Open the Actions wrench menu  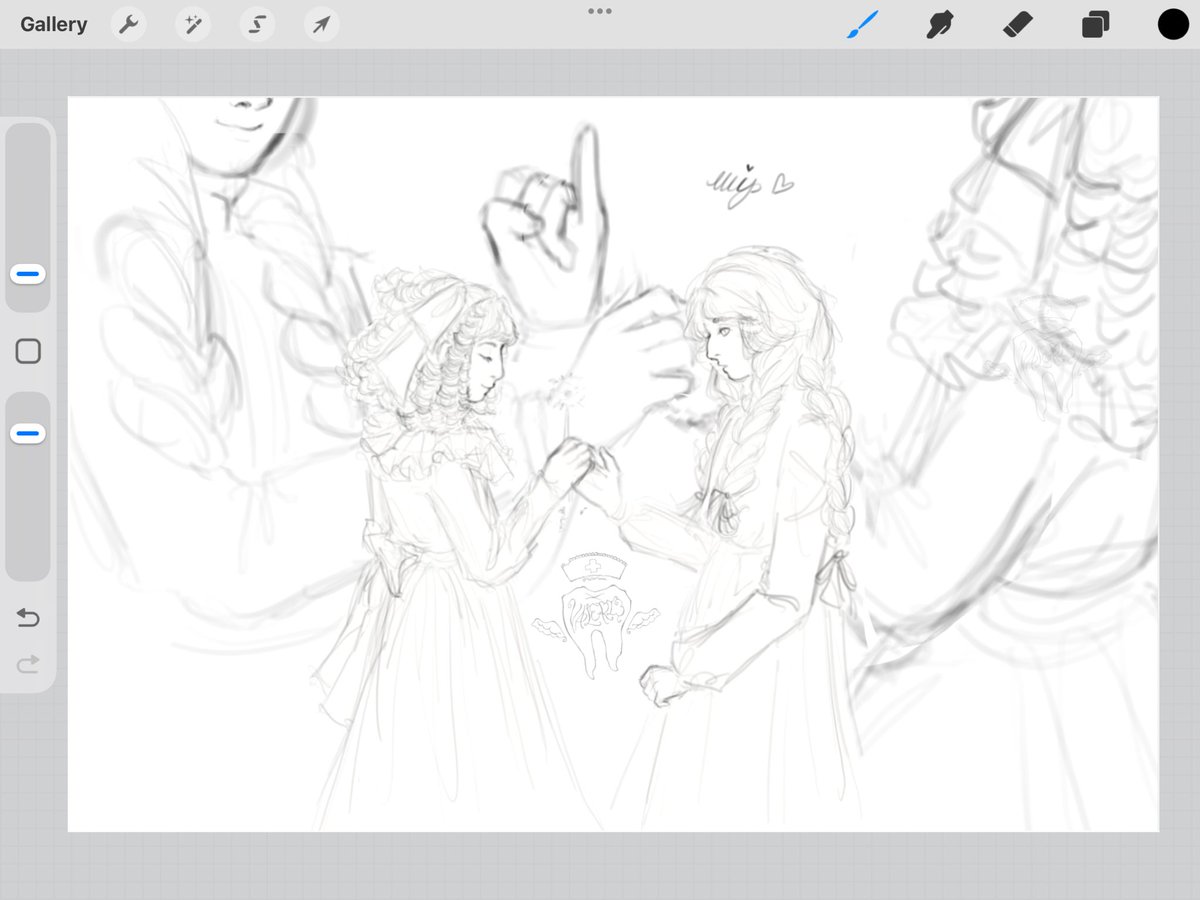click(128, 25)
